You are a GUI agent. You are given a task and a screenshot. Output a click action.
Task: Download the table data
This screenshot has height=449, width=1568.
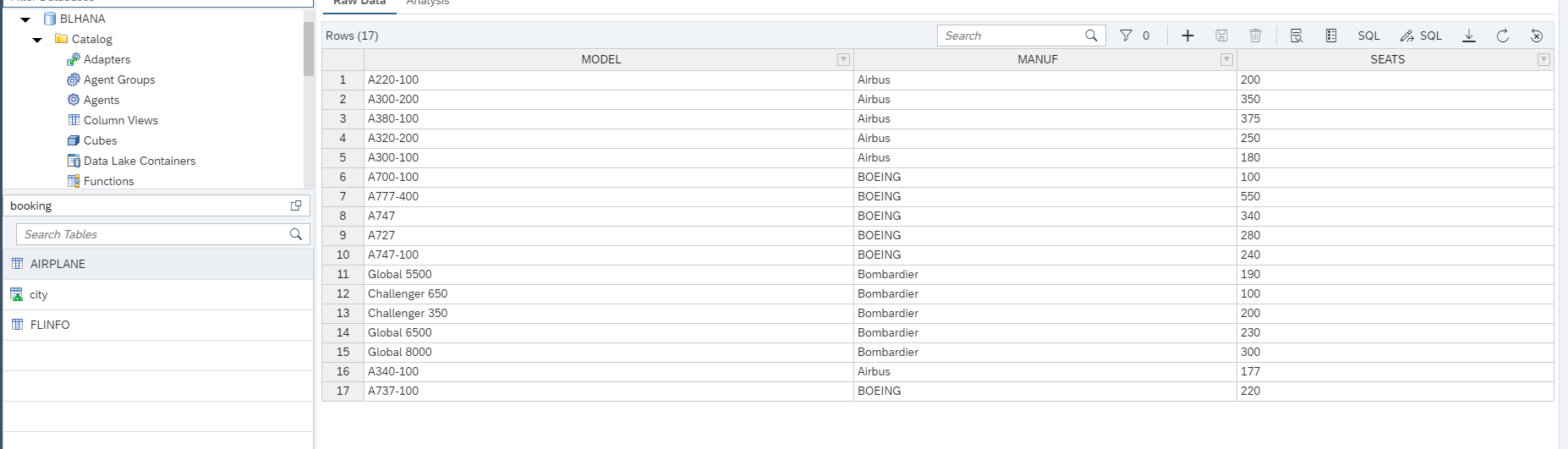(x=1469, y=36)
